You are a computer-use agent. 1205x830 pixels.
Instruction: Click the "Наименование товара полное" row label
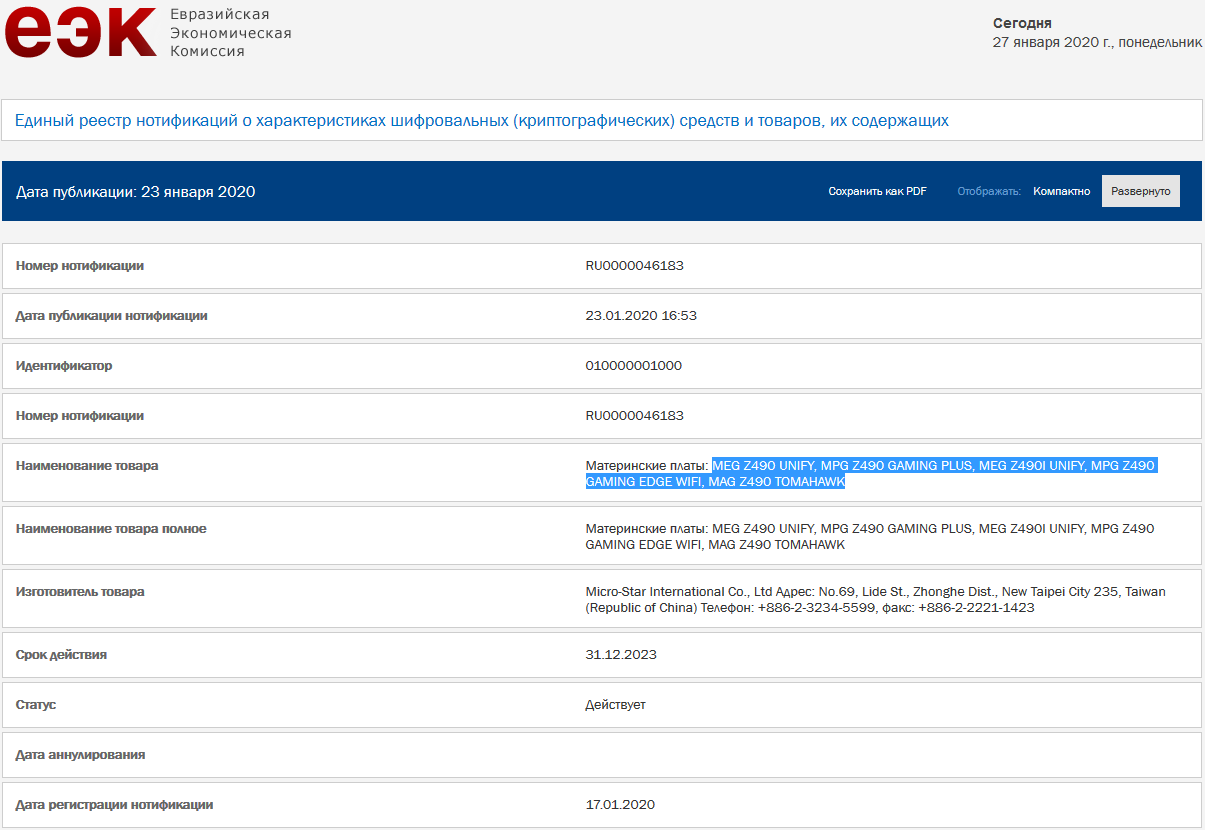111,528
